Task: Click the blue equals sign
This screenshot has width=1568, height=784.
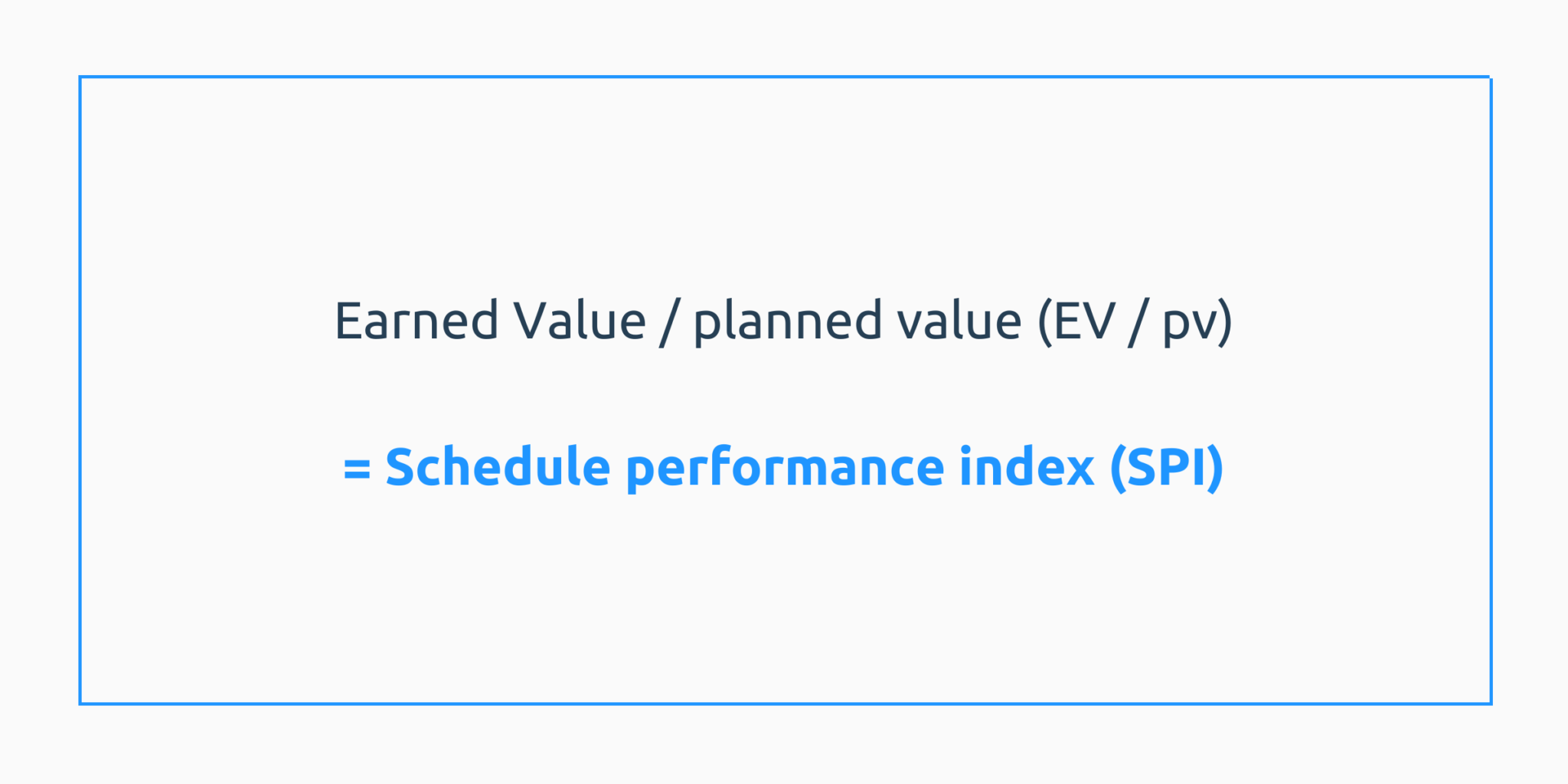Action: pyautogui.click(x=358, y=469)
